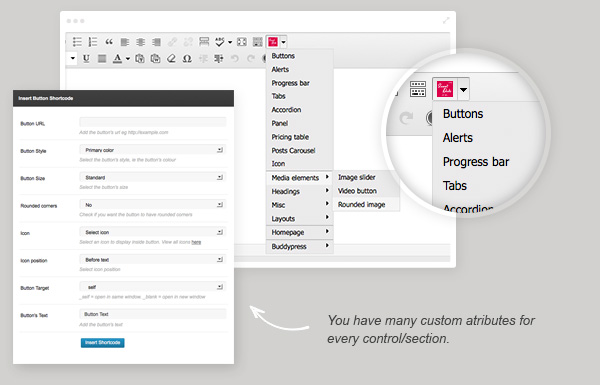The width and height of the screenshot is (600, 385).
Task: Click the clear formatting eraser icon
Action: (x=171, y=59)
